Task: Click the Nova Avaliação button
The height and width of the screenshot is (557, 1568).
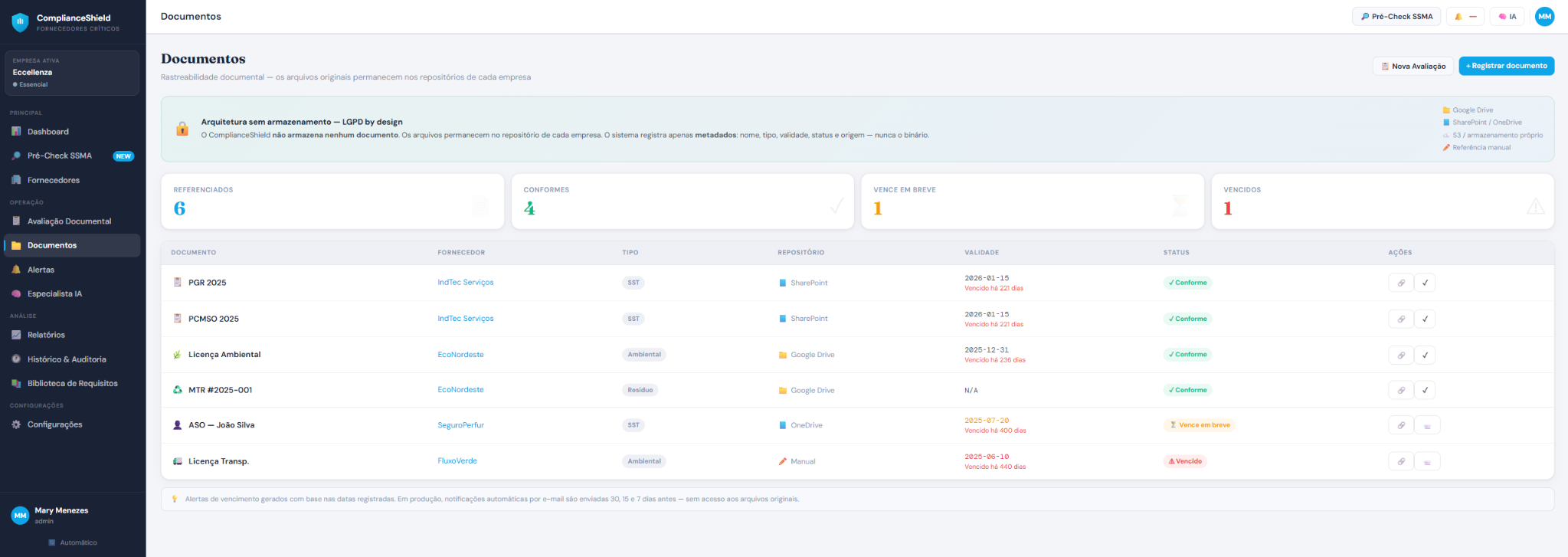Action: pos(1413,66)
